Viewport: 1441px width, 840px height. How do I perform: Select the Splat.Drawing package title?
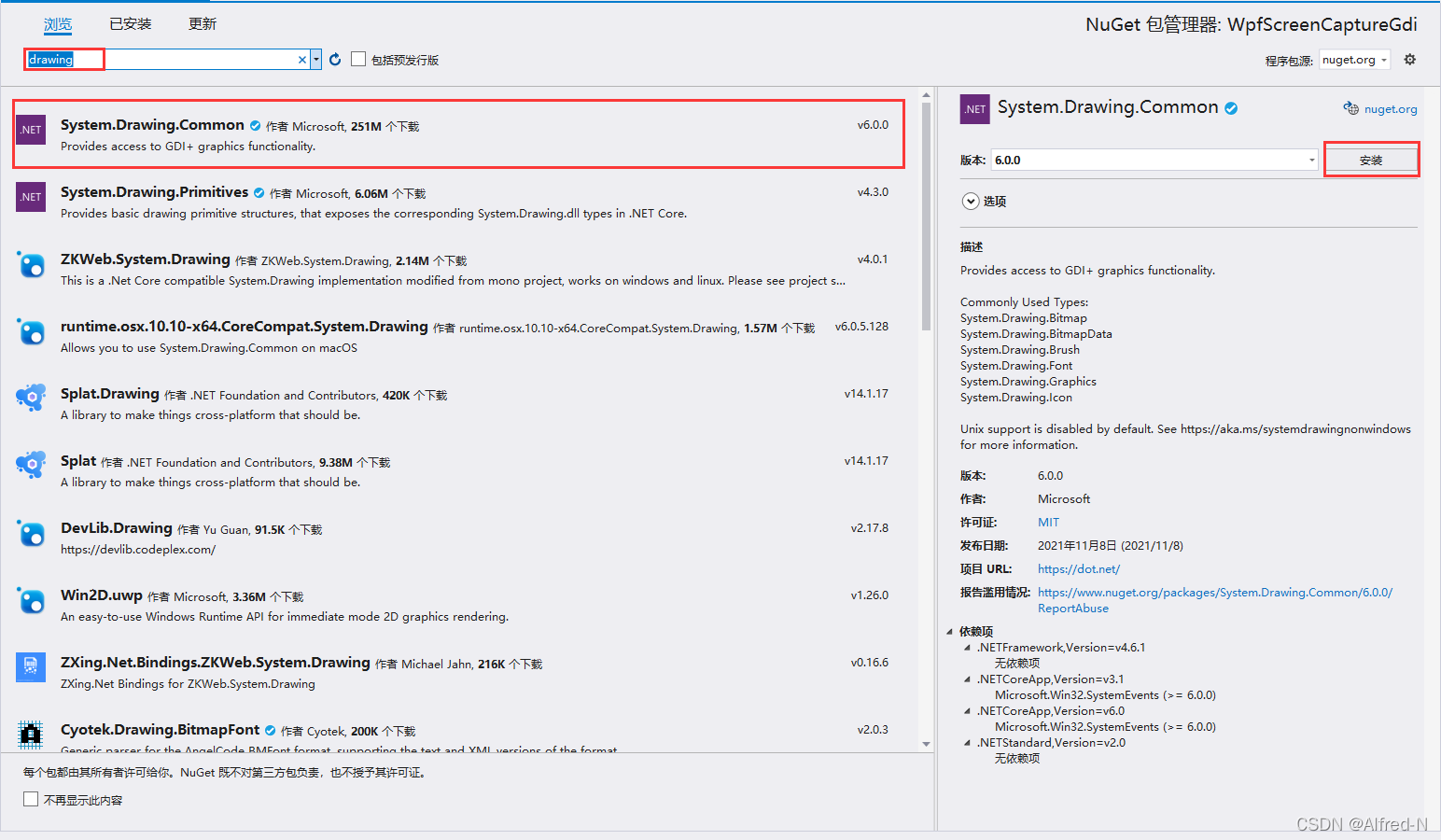[x=110, y=394]
